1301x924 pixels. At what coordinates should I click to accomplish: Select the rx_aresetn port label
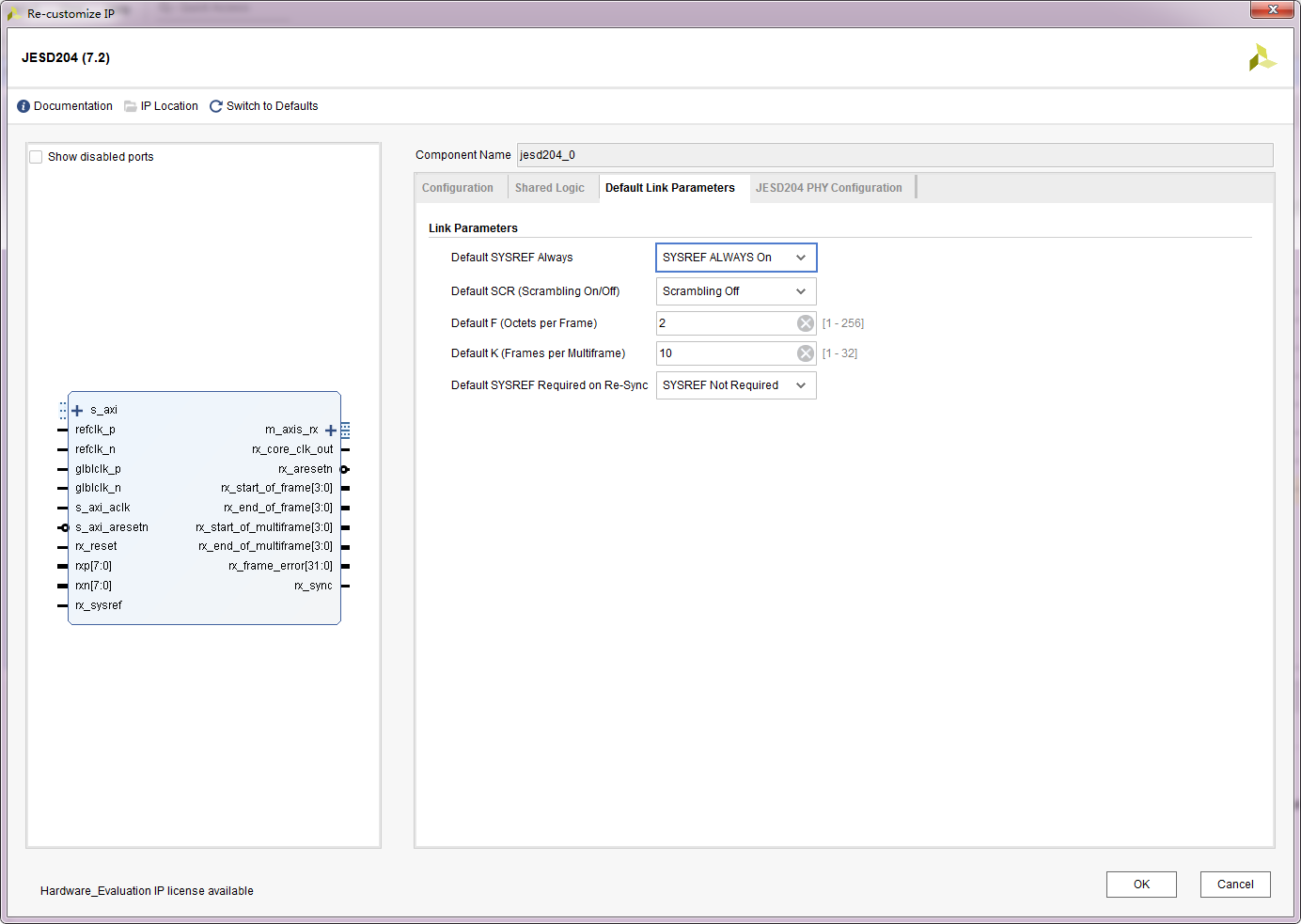[x=306, y=469]
